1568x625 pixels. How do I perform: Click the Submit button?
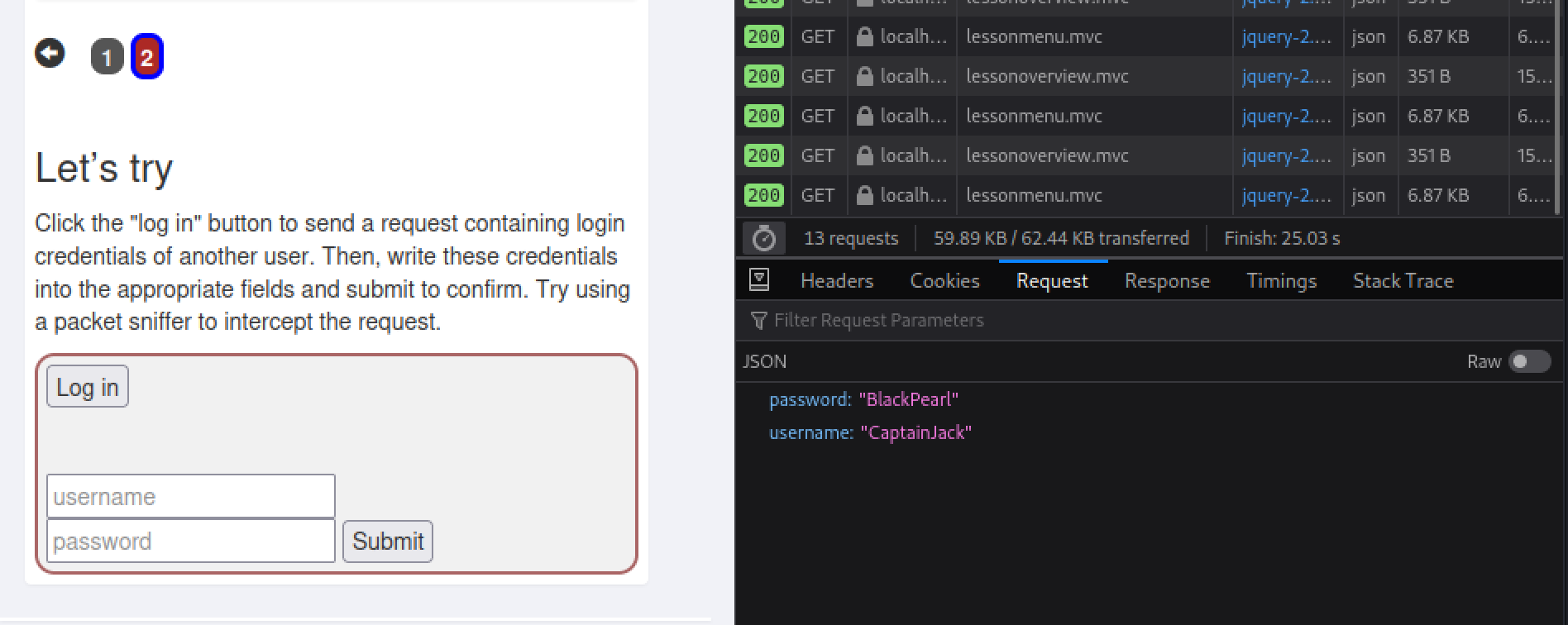(388, 542)
